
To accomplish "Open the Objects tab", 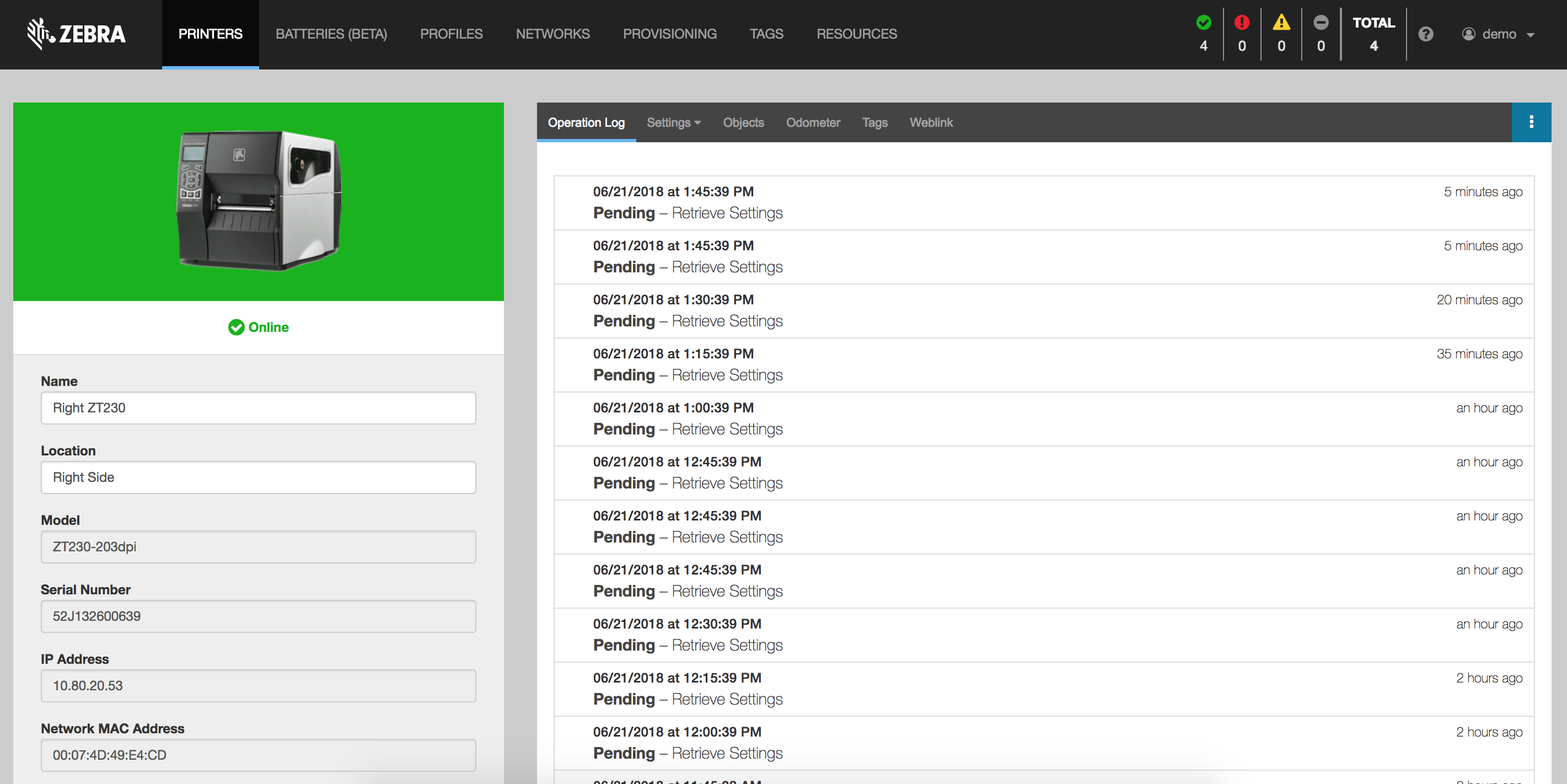I will tap(743, 122).
